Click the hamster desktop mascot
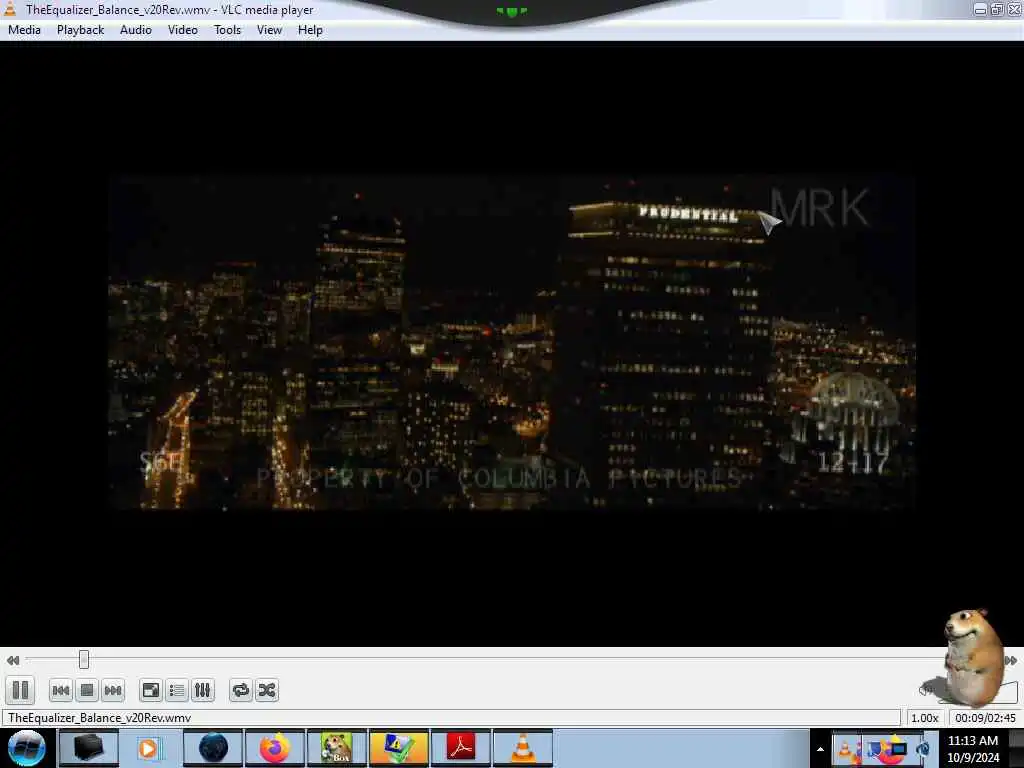Viewport: 1024px width, 768px height. [x=973, y=656]
